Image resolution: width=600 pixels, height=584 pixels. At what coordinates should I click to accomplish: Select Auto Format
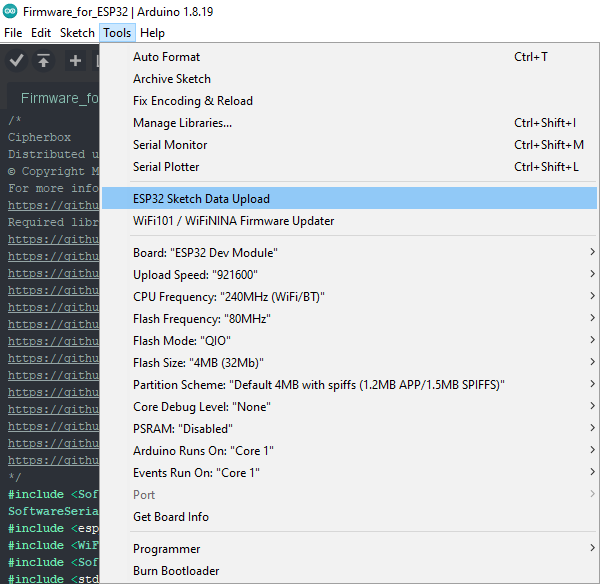coord(349,57)
